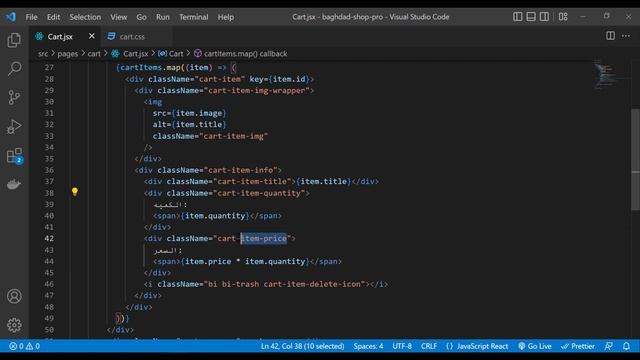Change end of line sequence CRLF
640x360 pixels.
coord(429,346)
